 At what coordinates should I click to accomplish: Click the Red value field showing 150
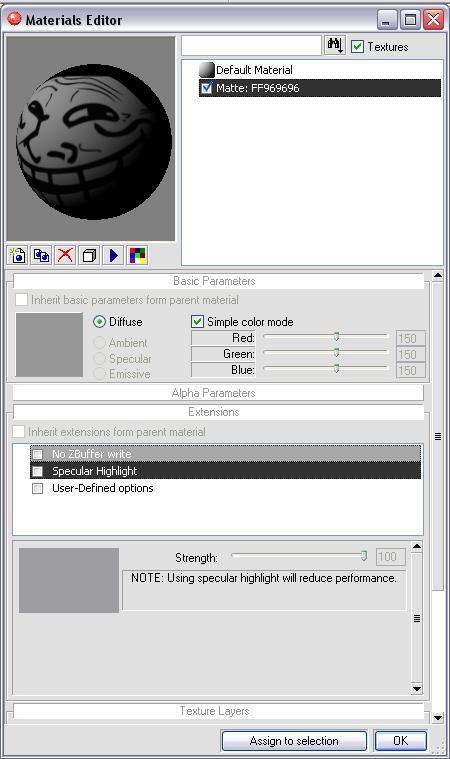410,338
